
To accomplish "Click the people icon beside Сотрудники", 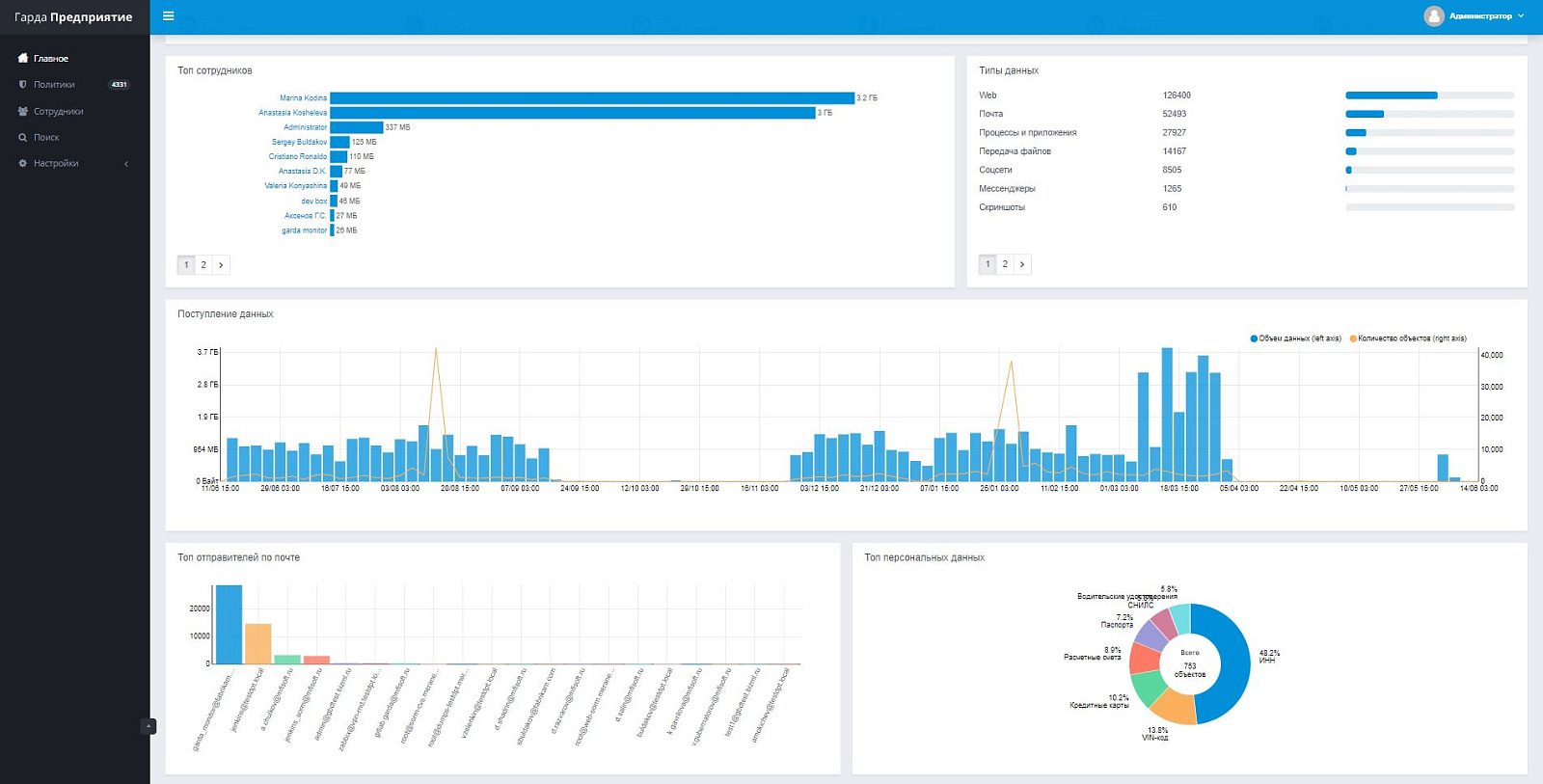I will point(23,111).
